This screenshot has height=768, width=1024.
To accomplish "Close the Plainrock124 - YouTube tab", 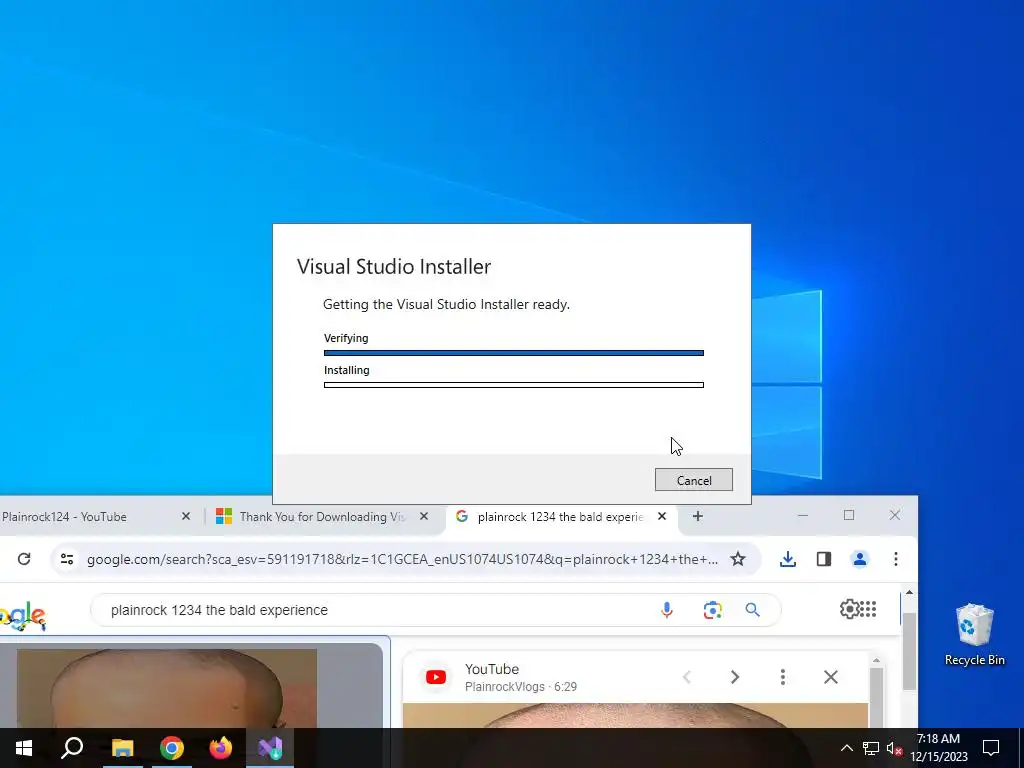I will 185,517.
